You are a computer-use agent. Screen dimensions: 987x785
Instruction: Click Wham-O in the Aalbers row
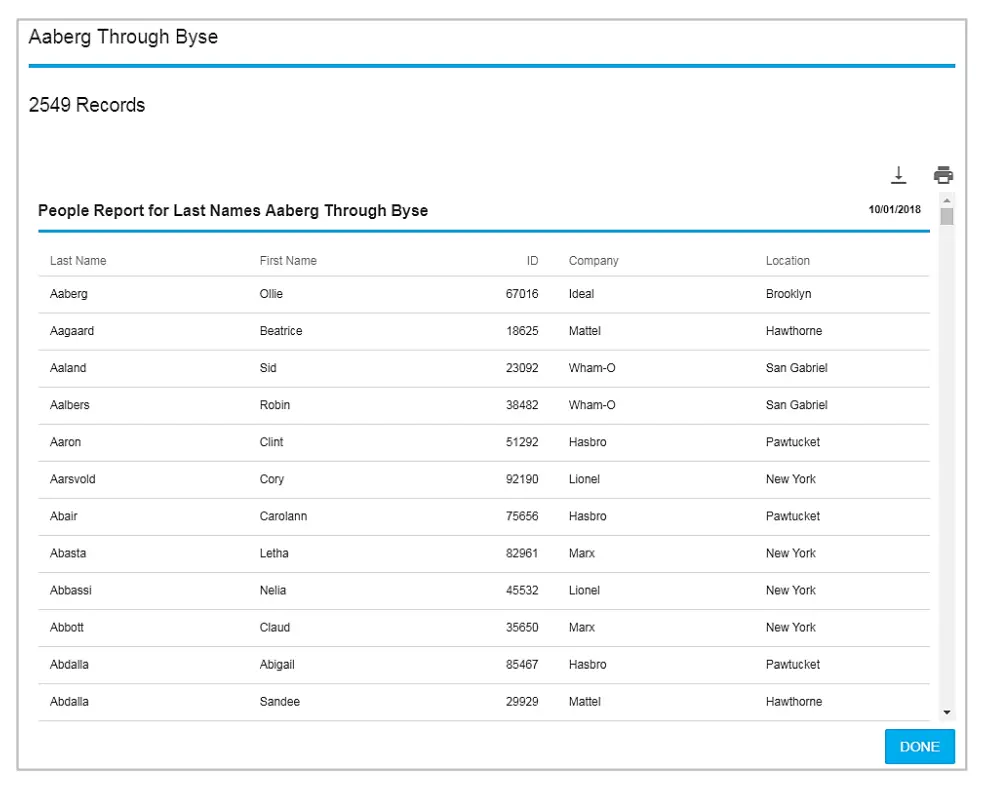pos(592,405)
